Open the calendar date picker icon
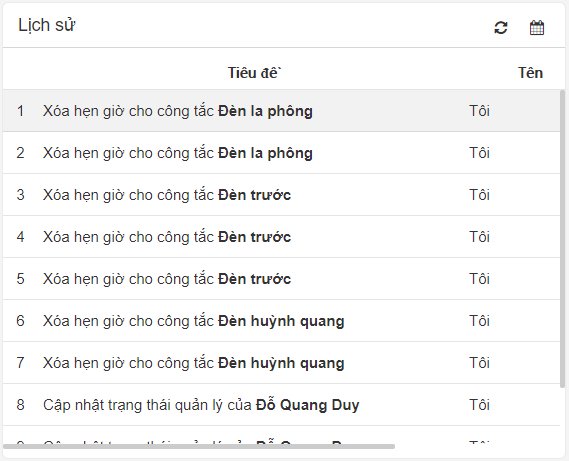 [537, 28]
